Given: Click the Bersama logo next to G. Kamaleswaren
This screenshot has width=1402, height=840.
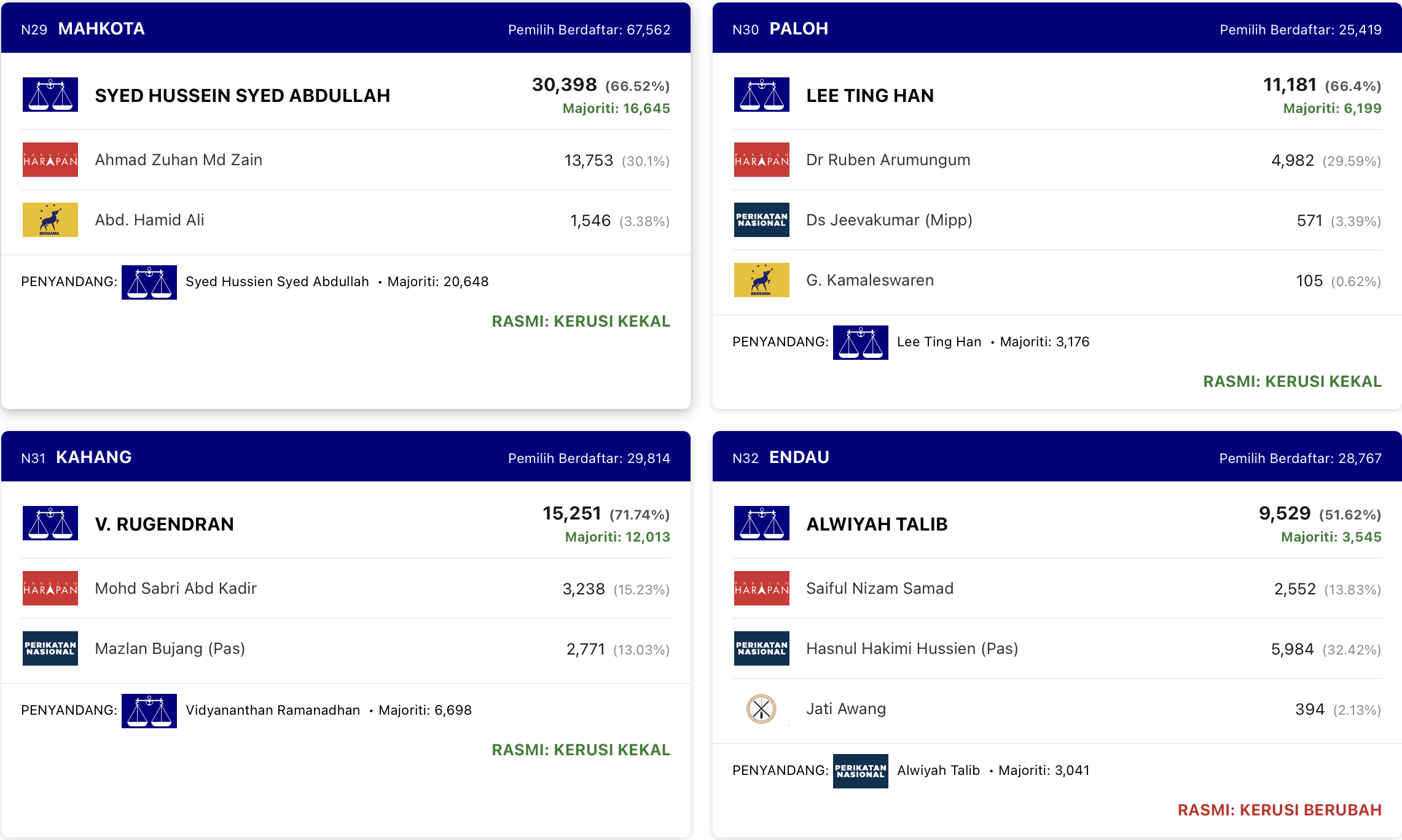Looking at the screenshot, I should pyautogui.click(x=762, y=280).
